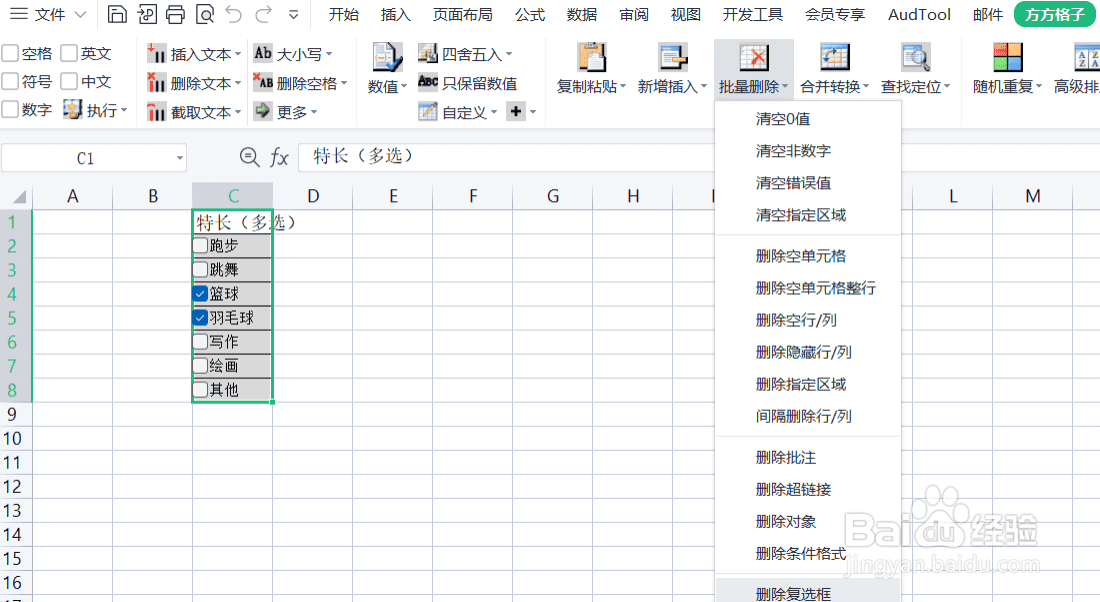
Task: Uncheck the 篮球 checkbox
Action: [x=201, y=294]
